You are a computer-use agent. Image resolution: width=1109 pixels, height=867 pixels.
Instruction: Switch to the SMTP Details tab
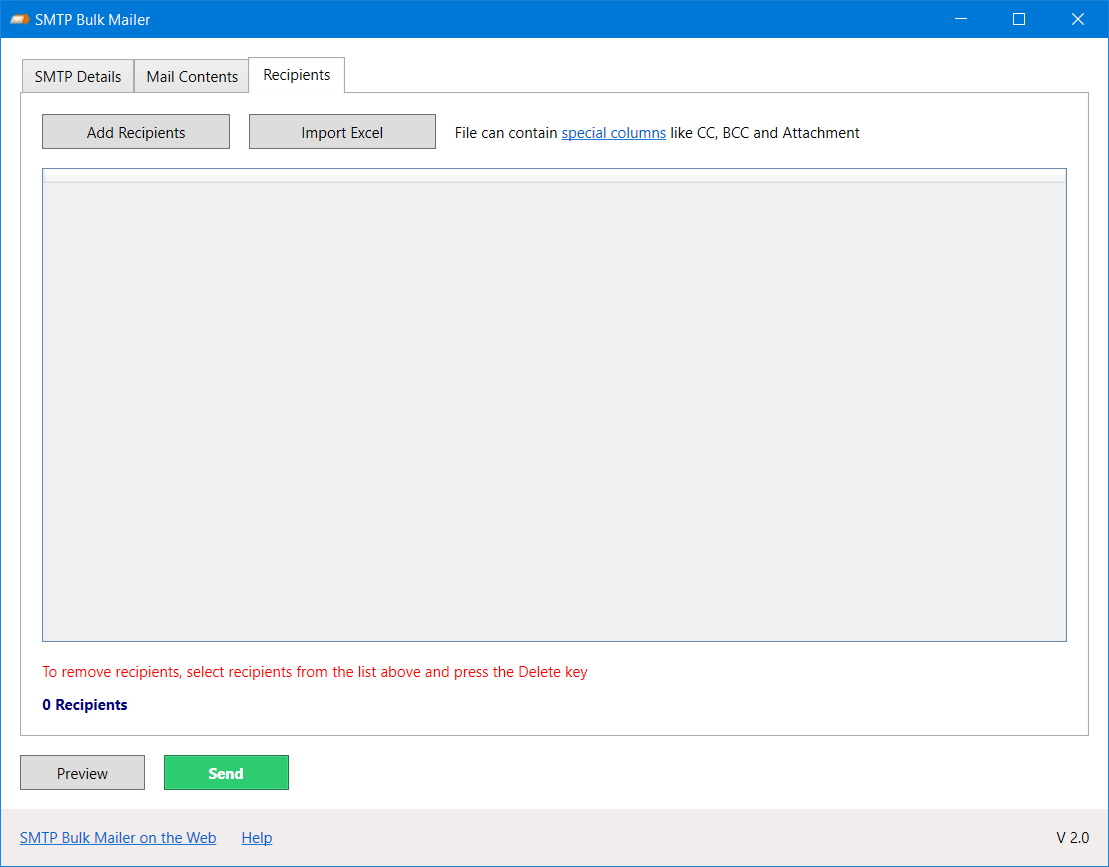[x=78, y=76]
